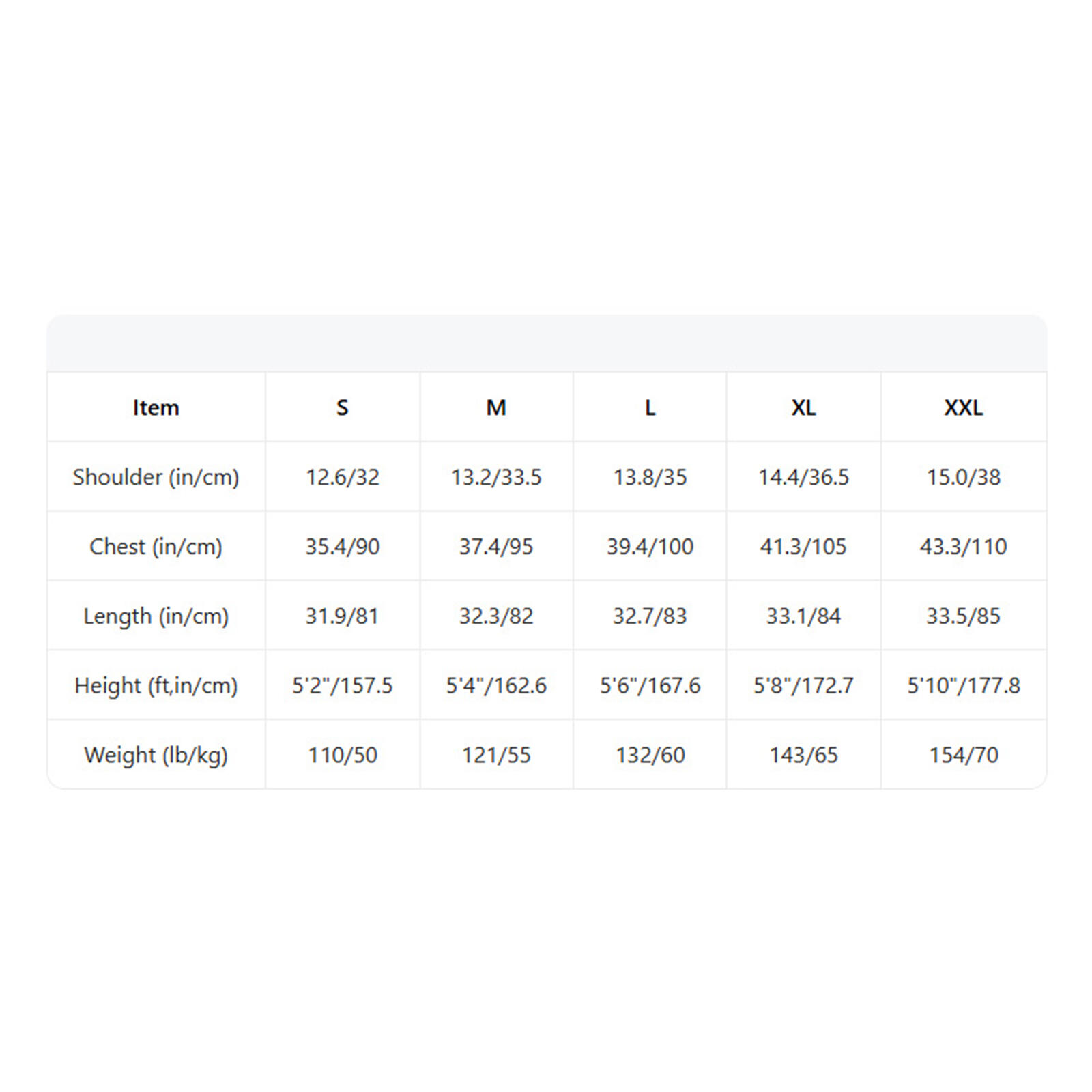Click the 110/50 weight value
Screen dimensions: 1092x1092
[342, 756]
